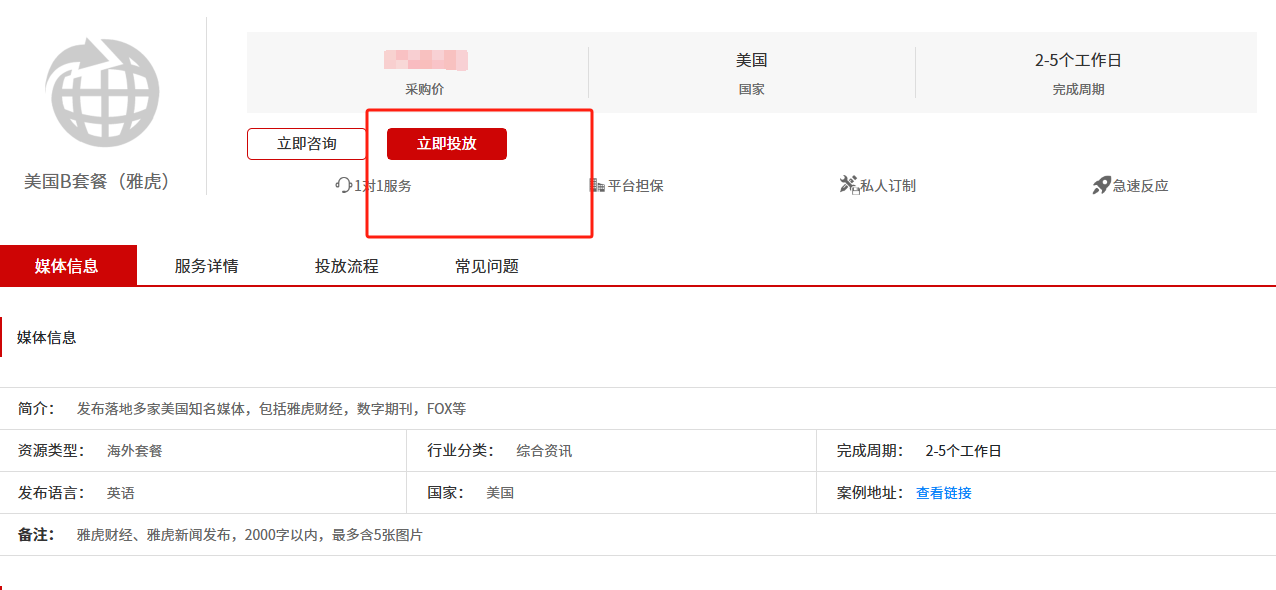Click the 简介 description text
The image size is (1276, 590).
pyautogui.click(x=271, y=409)
